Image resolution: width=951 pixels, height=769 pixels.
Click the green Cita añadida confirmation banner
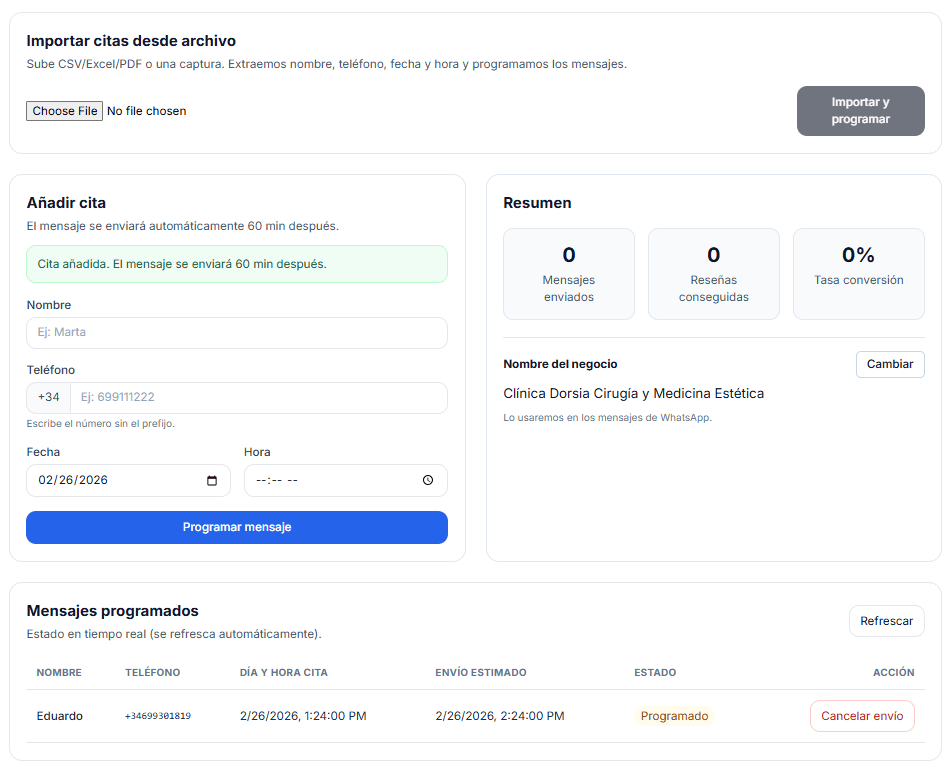click(236, 264)
